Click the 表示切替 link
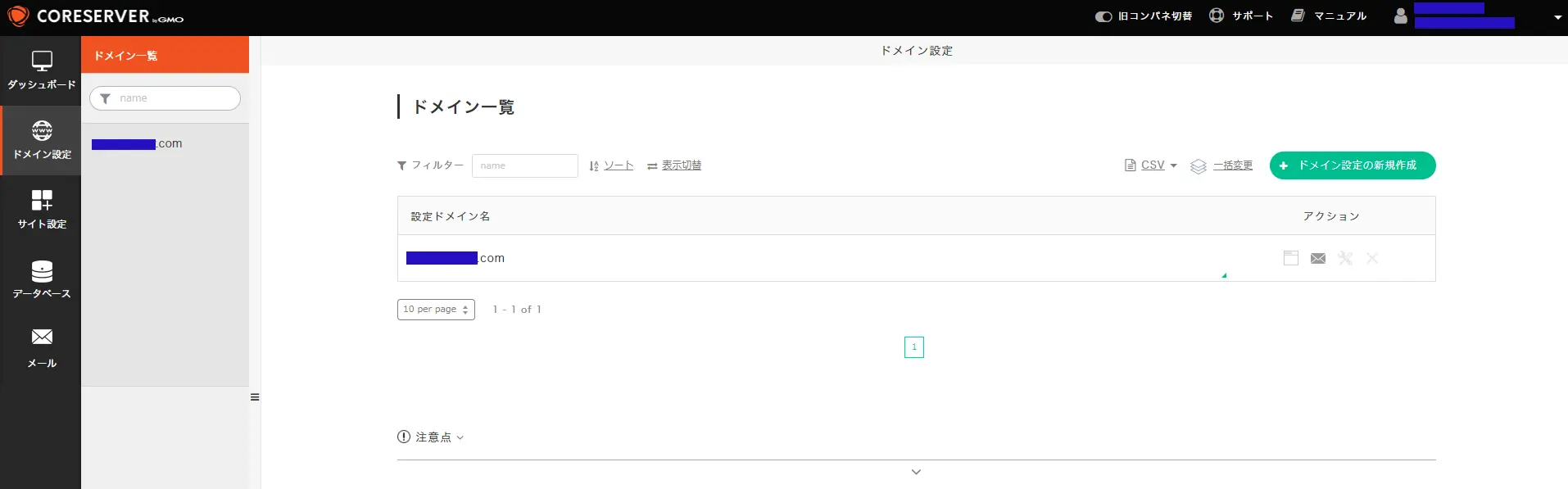 click(x=682, y=165)
